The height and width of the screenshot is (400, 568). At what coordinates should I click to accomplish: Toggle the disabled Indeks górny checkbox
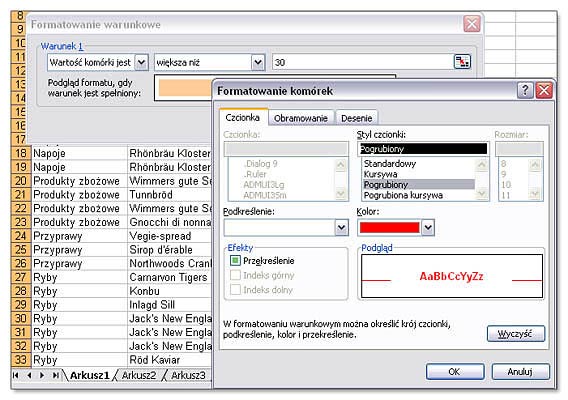coord(235,275)
